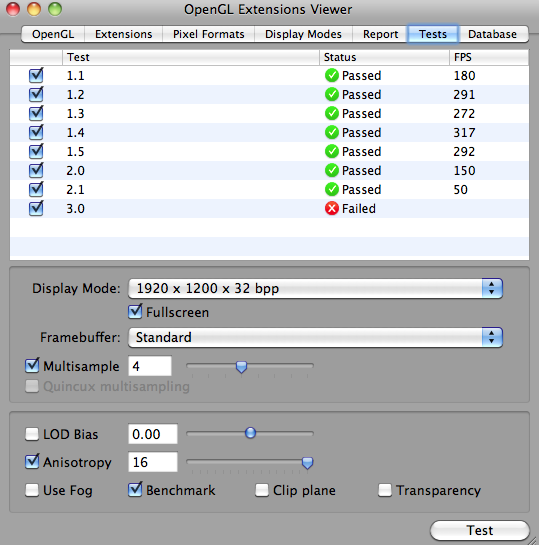The width and height of the screenshot is (539, 545).
Task: Enable the LOD Bias checkbox
Action: 32,434
